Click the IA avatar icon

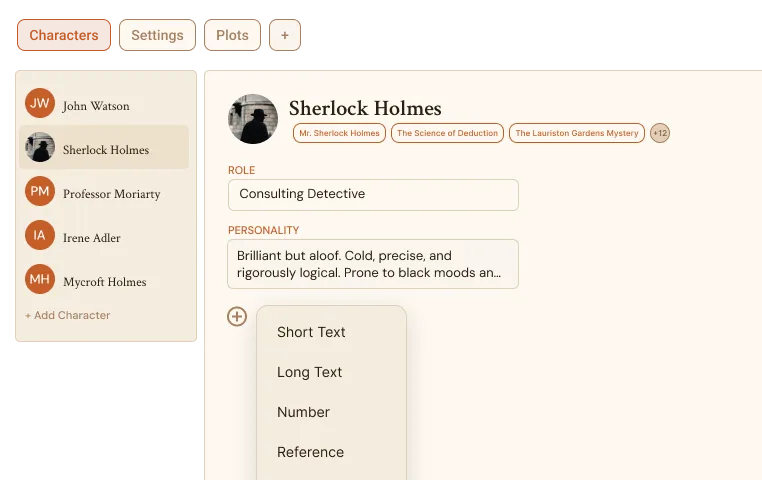click(40, 235)
